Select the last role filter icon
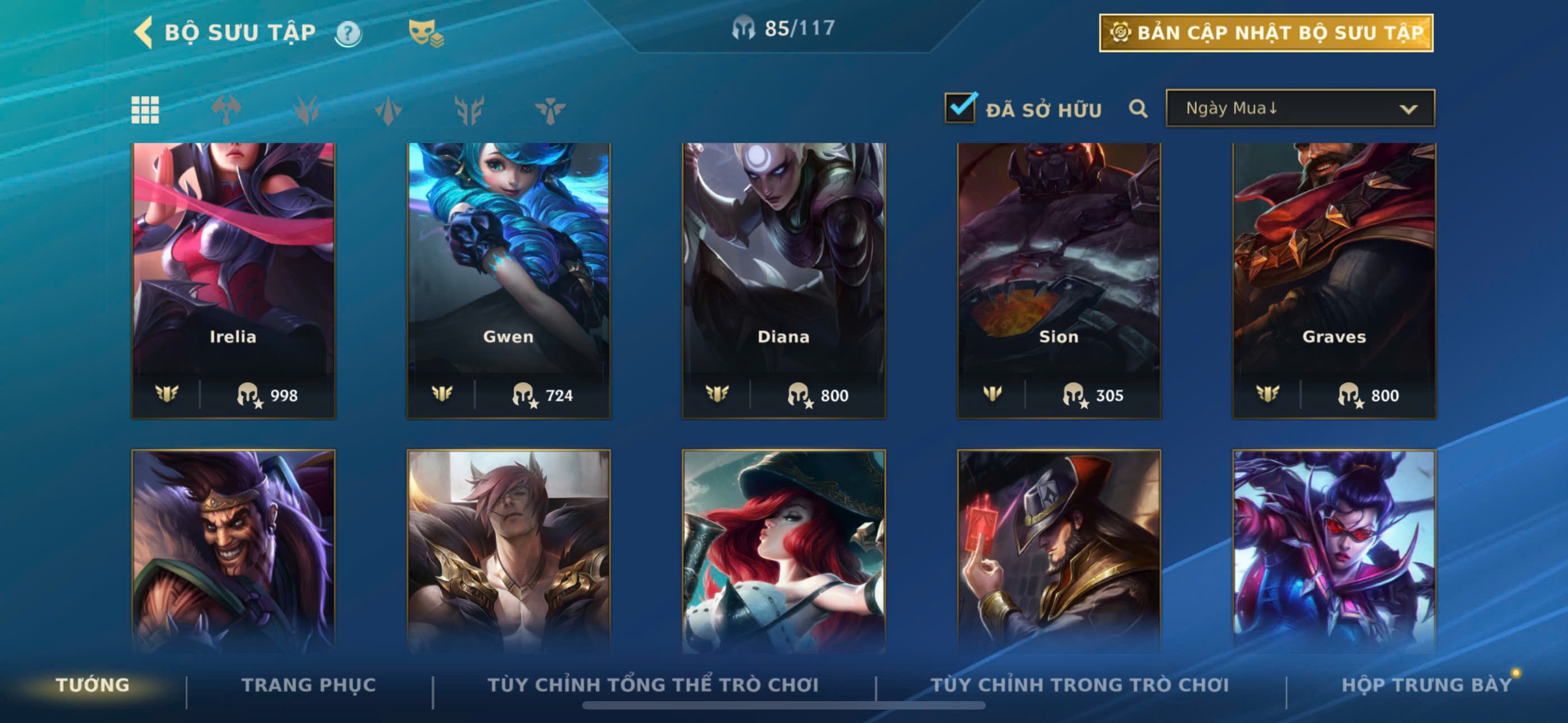 550,109
